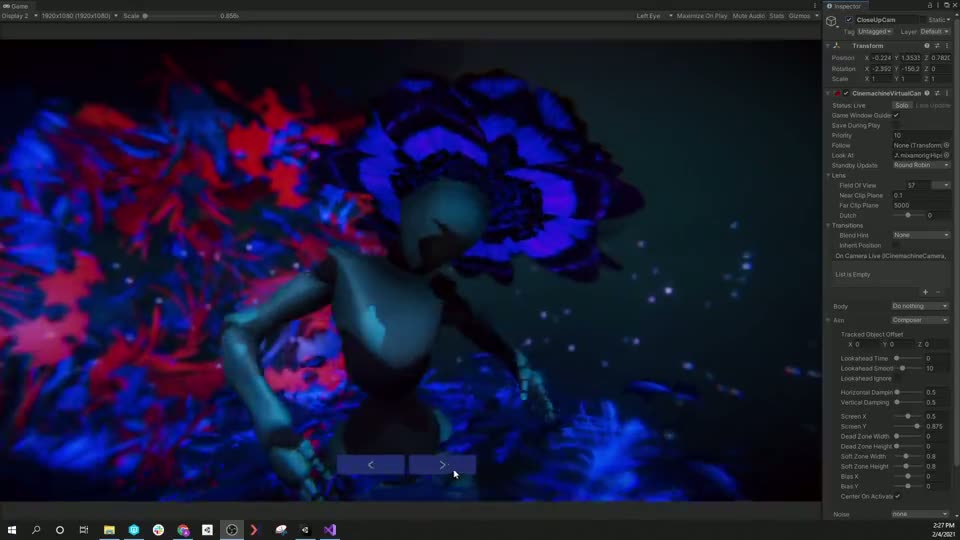The width and height of the screenshot is (960, 540).
Task: Open the Look At object picker icon
Action: pyautogui.click(x=946, y=155)
